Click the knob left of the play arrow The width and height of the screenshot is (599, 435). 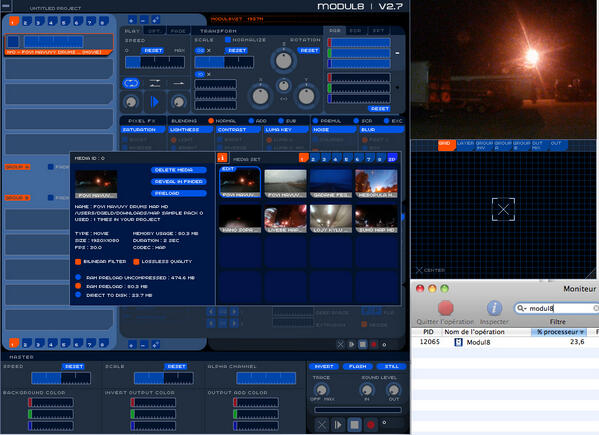[131, 102]
